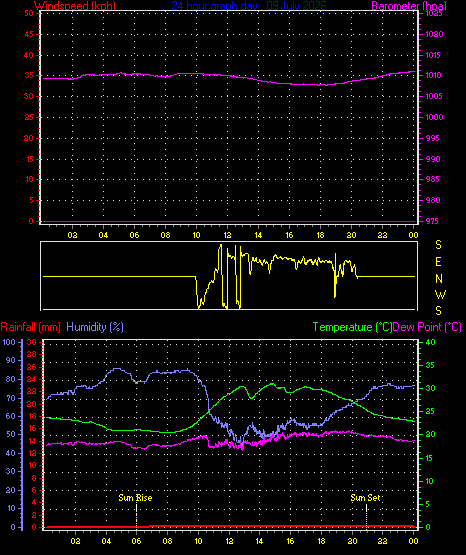
Task: Select the Humidity (%) legend label
Action: point(95,327)
